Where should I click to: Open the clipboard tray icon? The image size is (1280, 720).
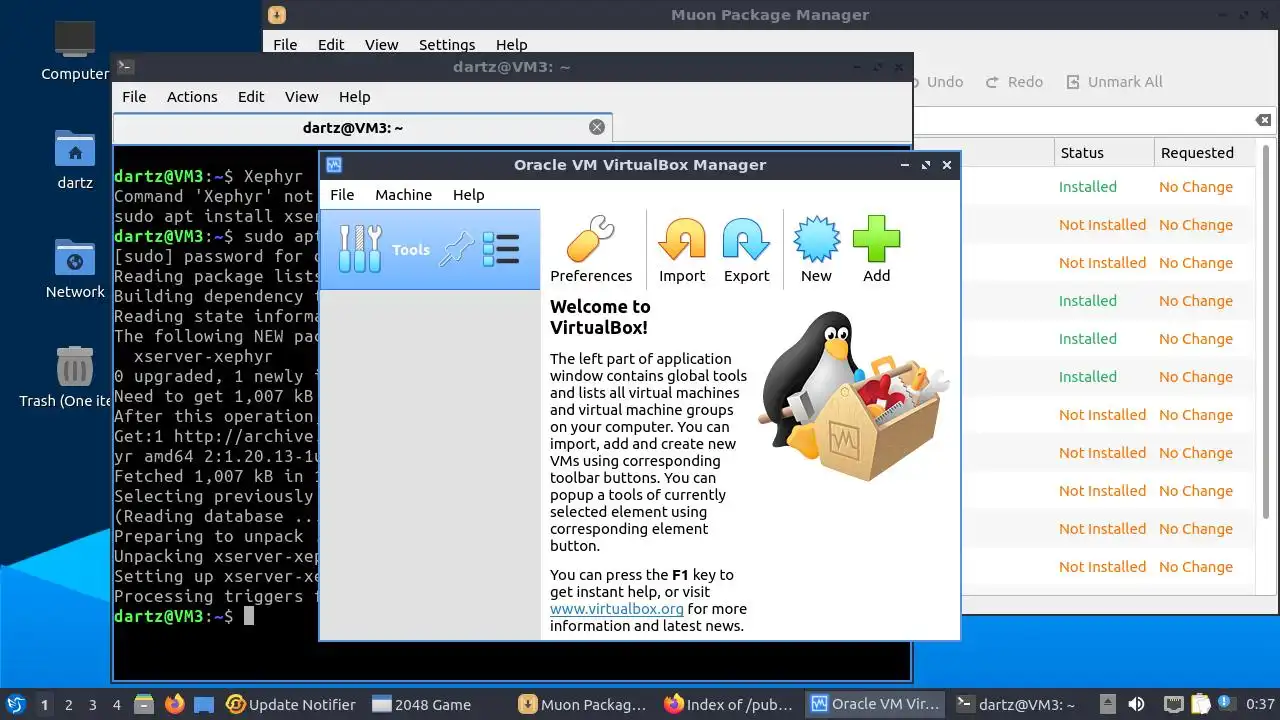[x=1201, y=704]
